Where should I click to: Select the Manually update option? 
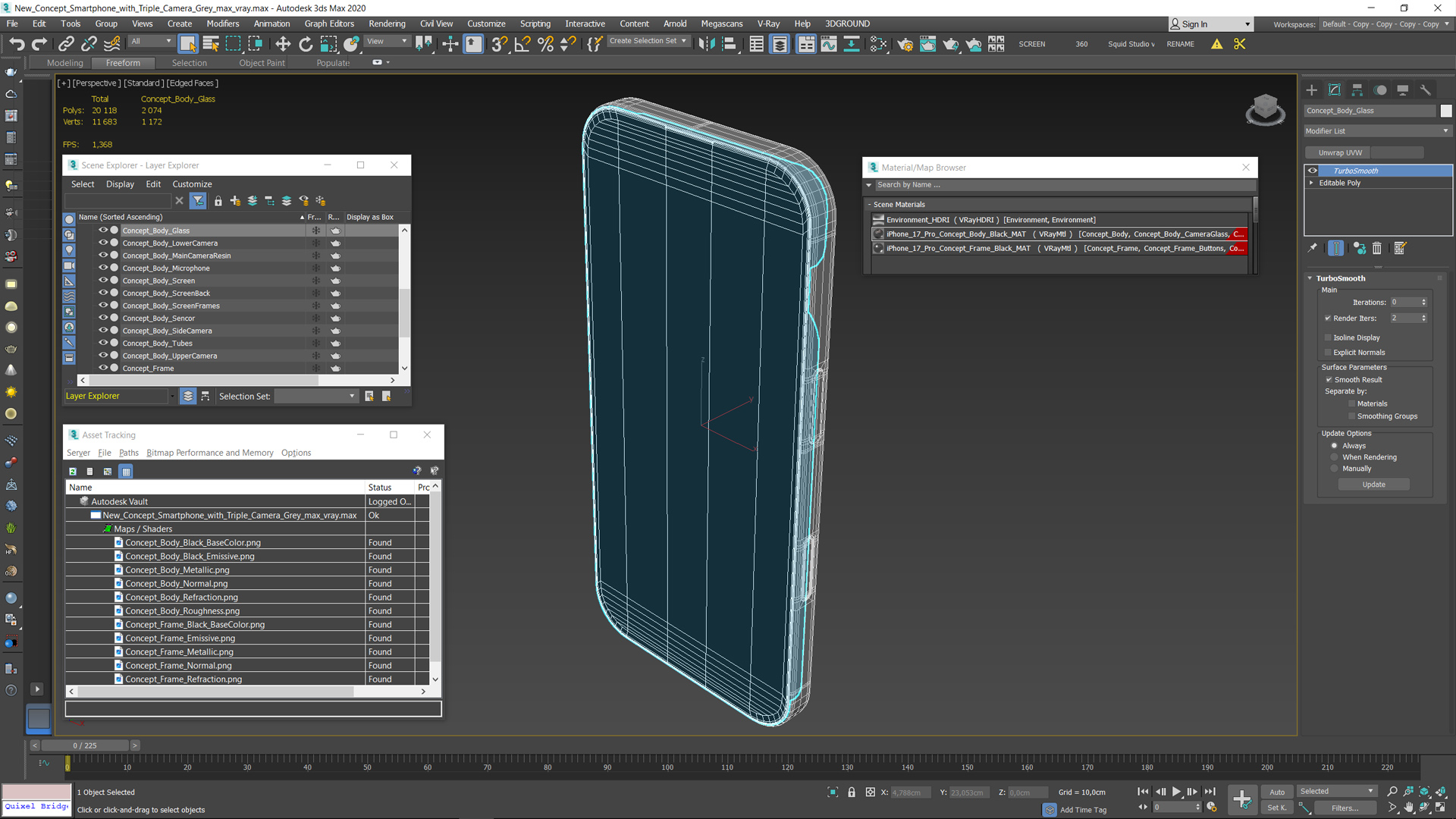(x=1335, y=469)
